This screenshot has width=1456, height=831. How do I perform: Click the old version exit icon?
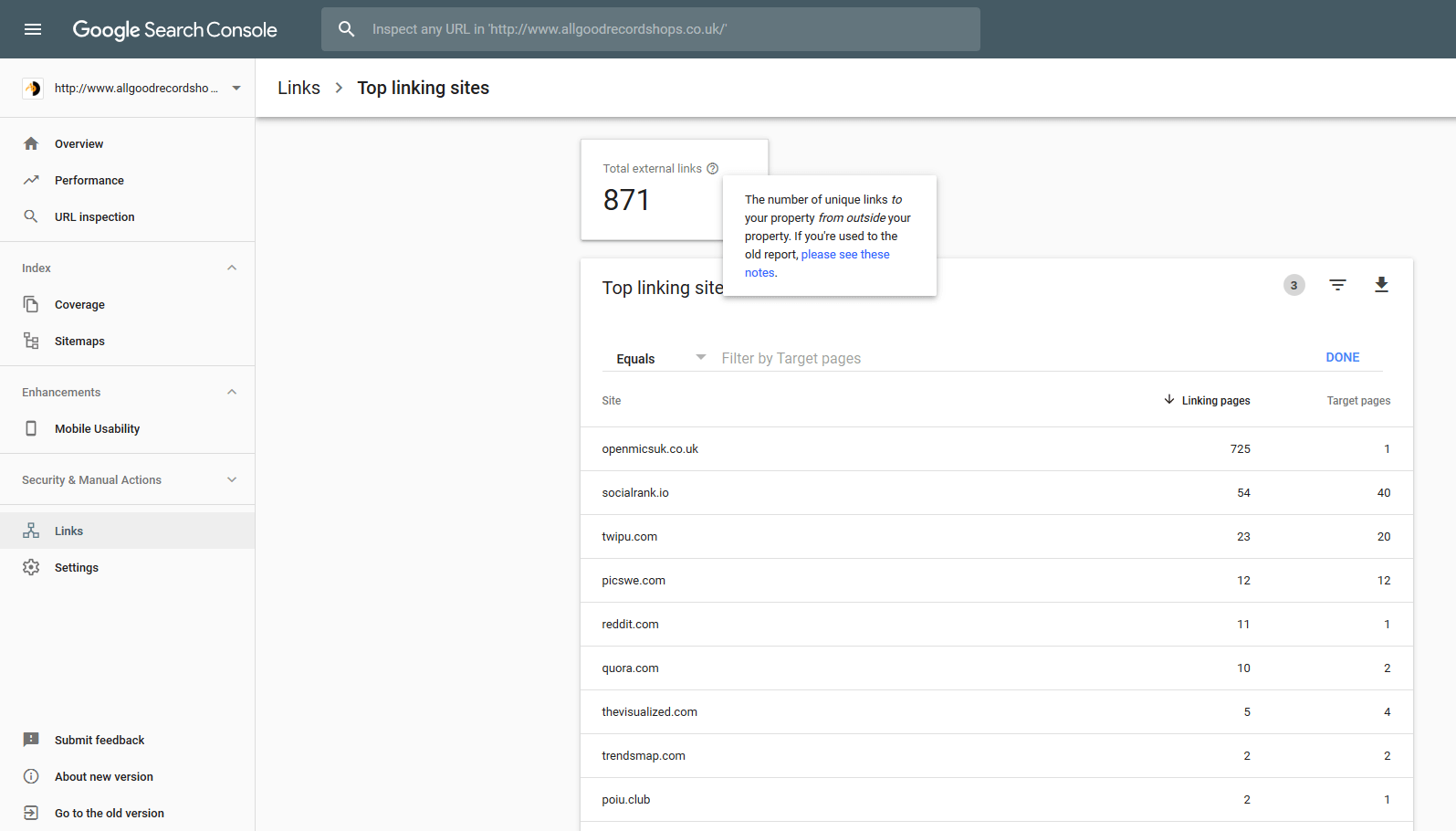[31, 813]
